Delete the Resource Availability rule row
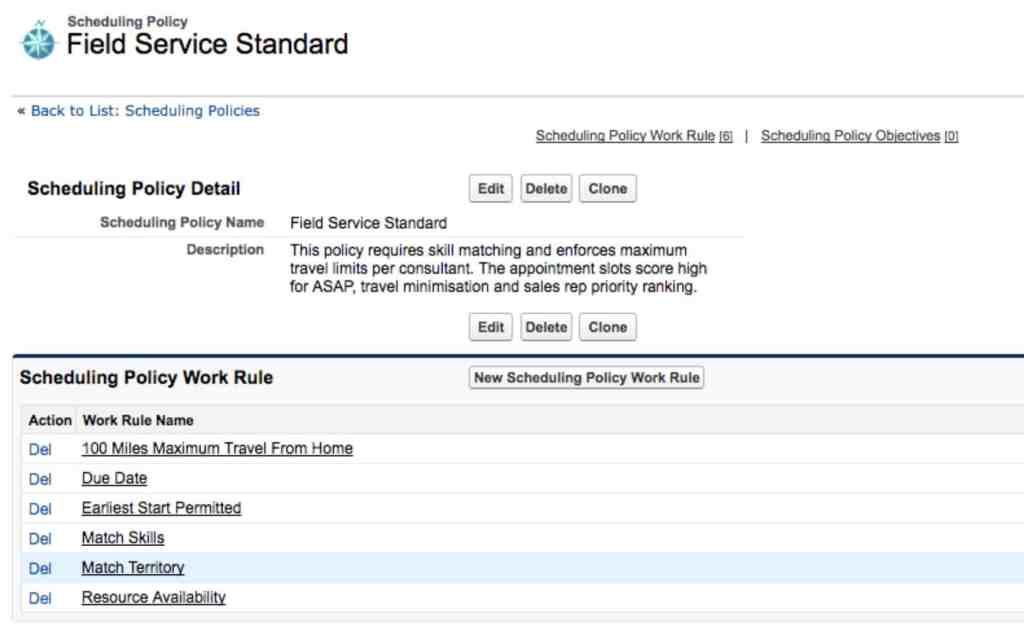 click(40, 599)
